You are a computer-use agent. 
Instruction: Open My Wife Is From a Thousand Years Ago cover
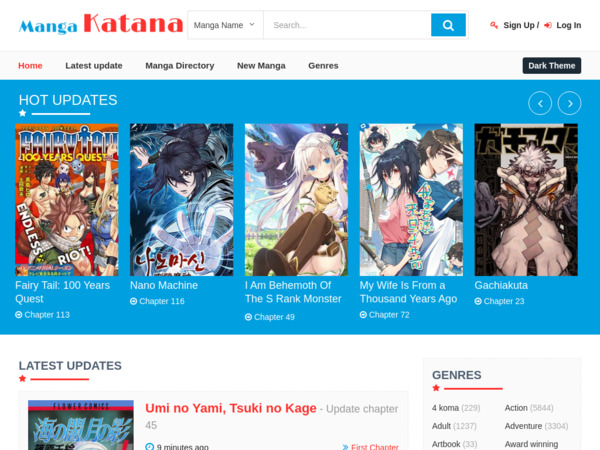[x=411, y=199]
